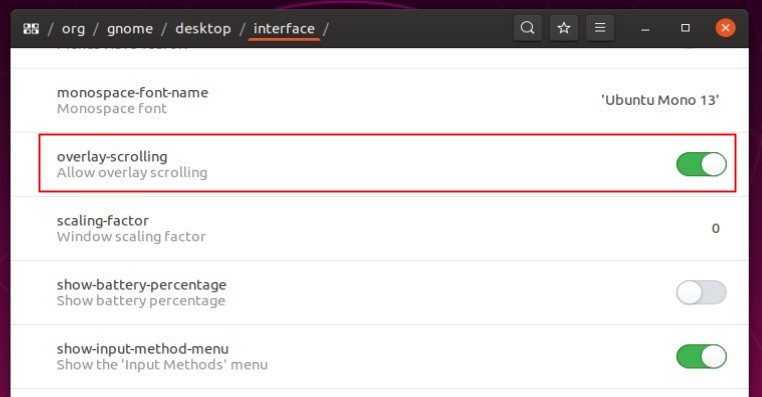This screenshot has width=762, height=397.
Task: Navigate to the org path segment
Action: [73, 29]
